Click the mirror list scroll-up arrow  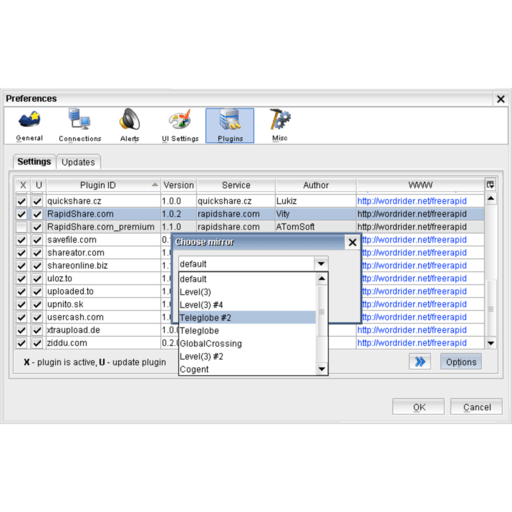pos(322,278)
